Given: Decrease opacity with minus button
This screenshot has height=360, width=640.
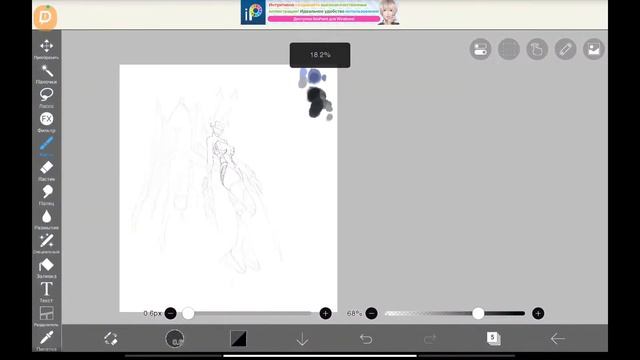Looking at the screenshot, I should [x=371, y=313].
